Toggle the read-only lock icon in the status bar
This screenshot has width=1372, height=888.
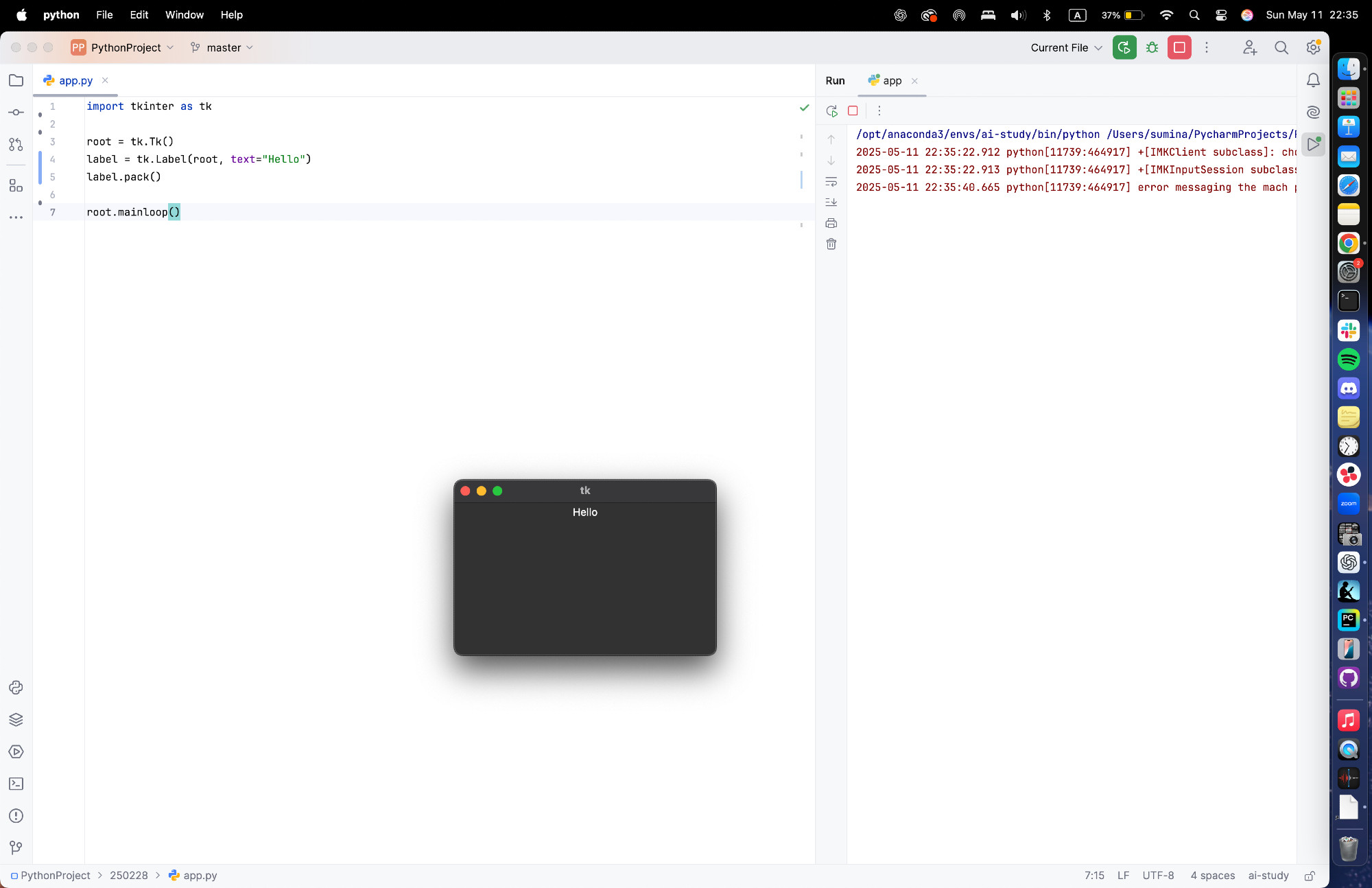pyautogui.click(x=1310, y=876)
